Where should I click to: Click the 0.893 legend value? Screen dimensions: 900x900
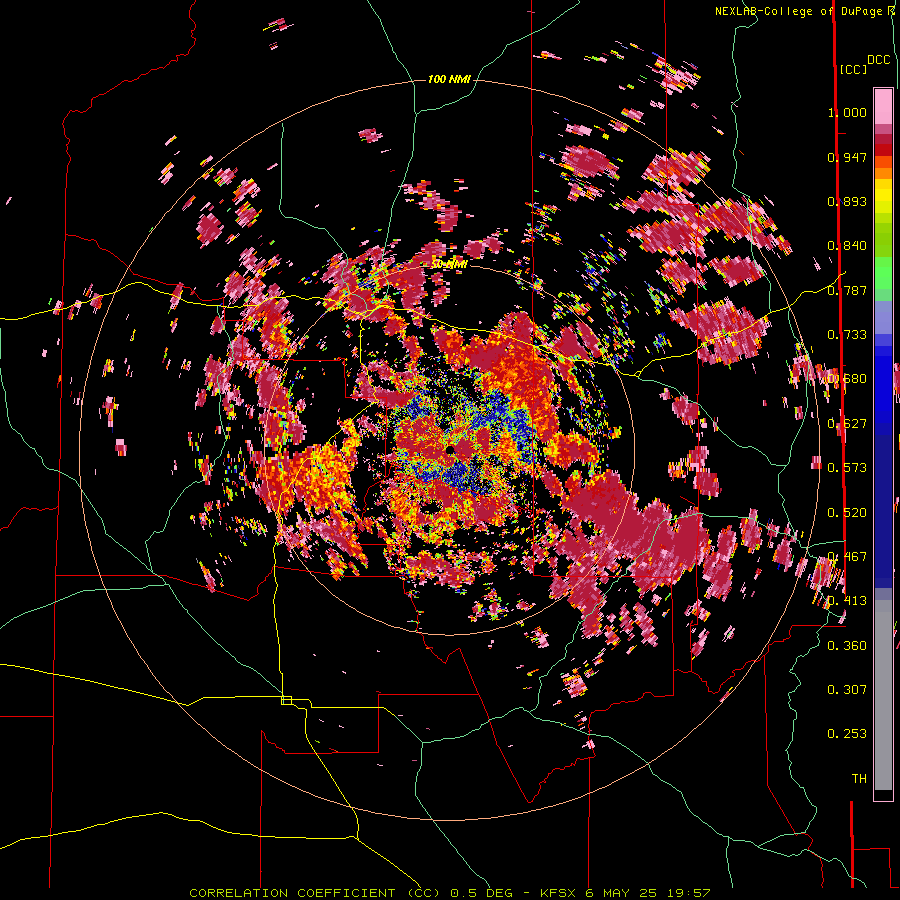click(847, 201)
